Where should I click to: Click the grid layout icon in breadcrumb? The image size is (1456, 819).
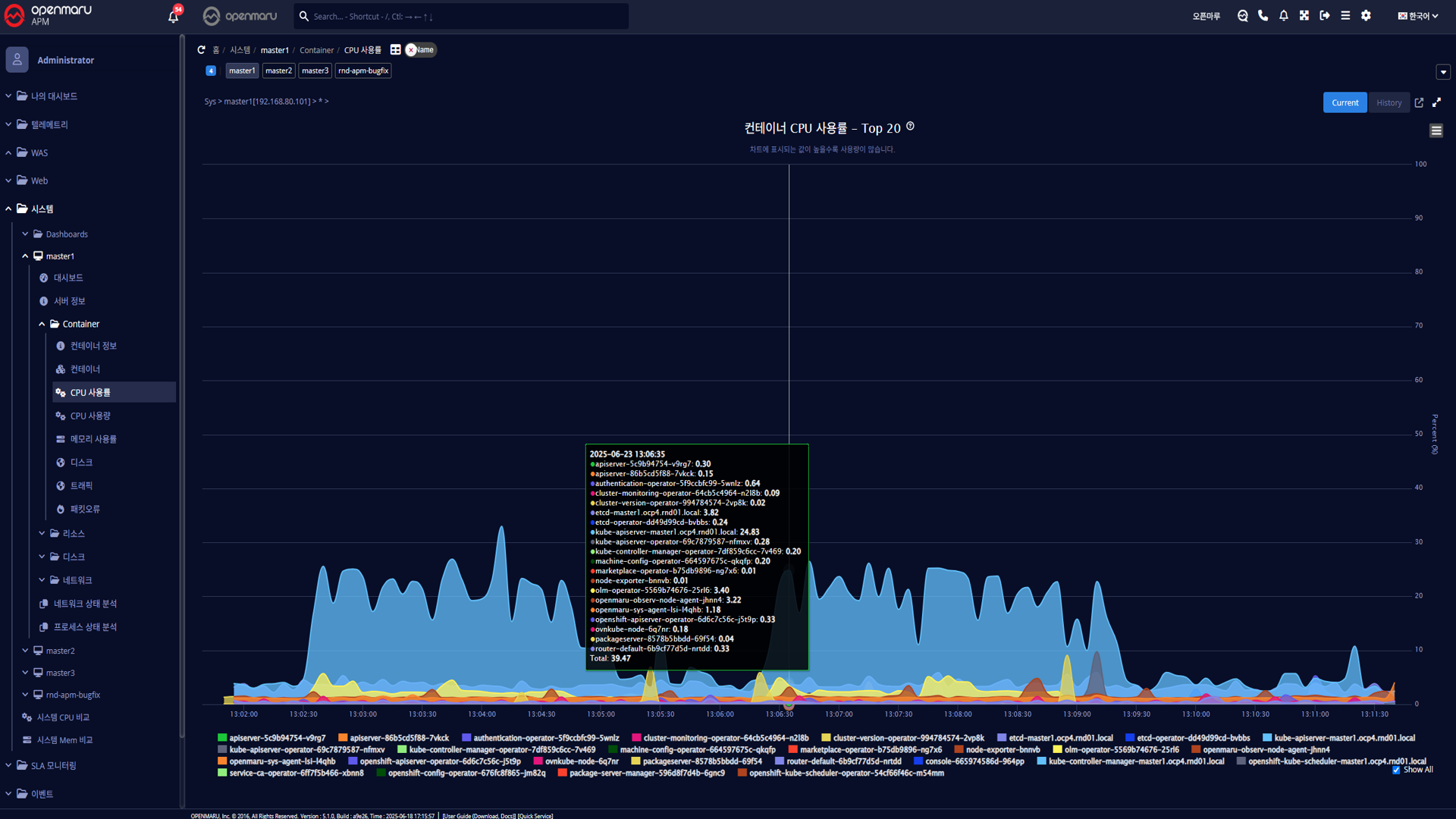(x=395, y=50)
